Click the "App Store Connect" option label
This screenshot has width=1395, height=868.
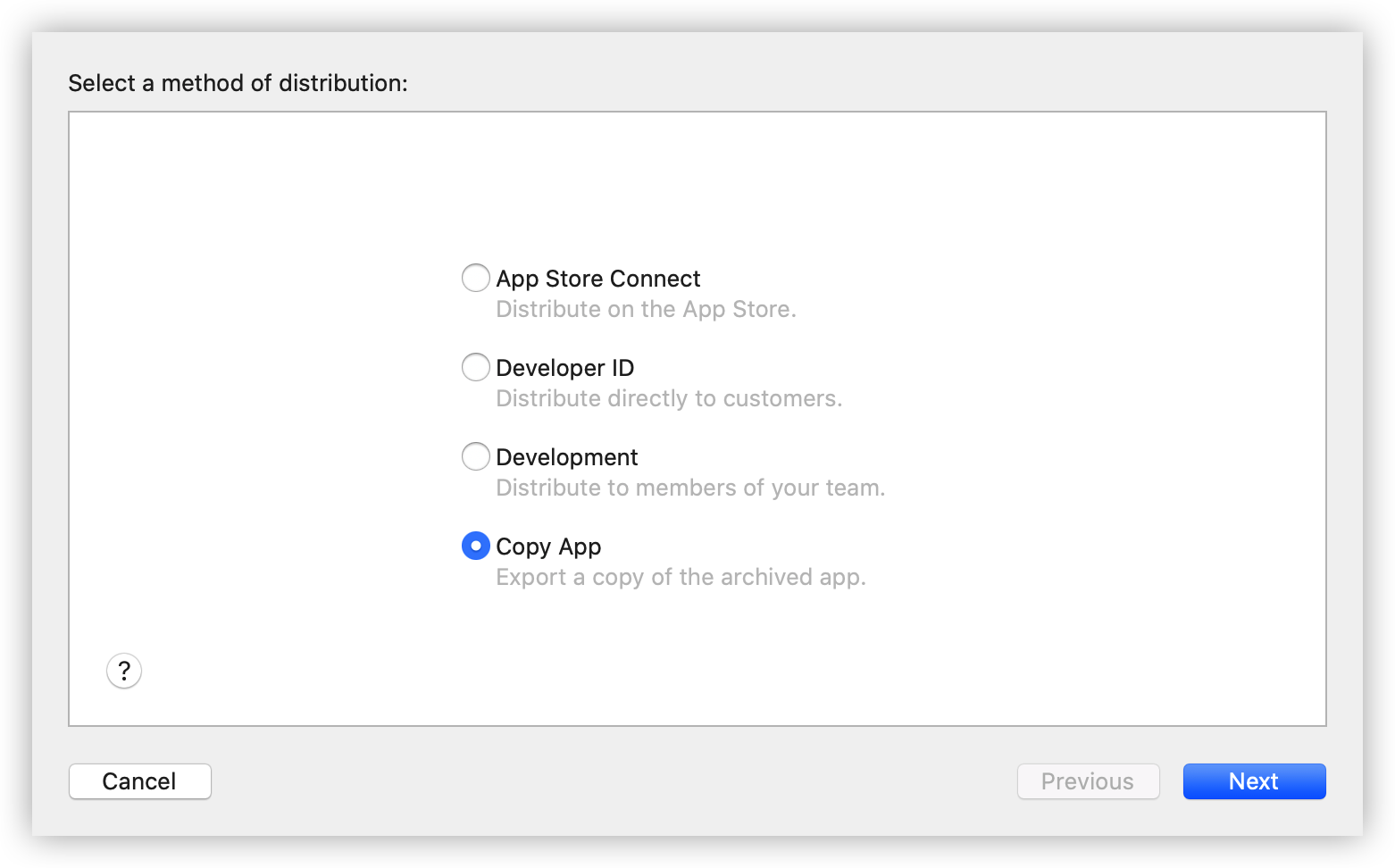597,279
